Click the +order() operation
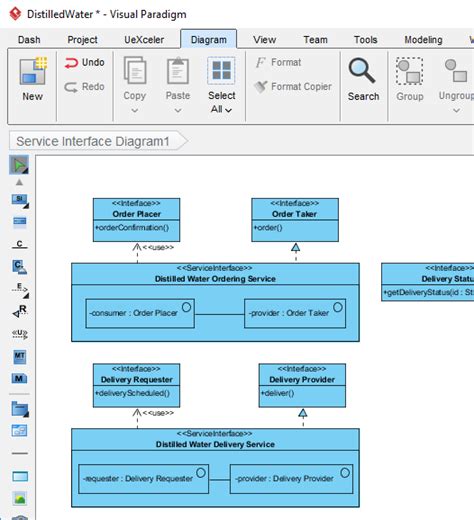Image resolution: width=474 pixels, height=520 pixels. click(x=268, y=228)
